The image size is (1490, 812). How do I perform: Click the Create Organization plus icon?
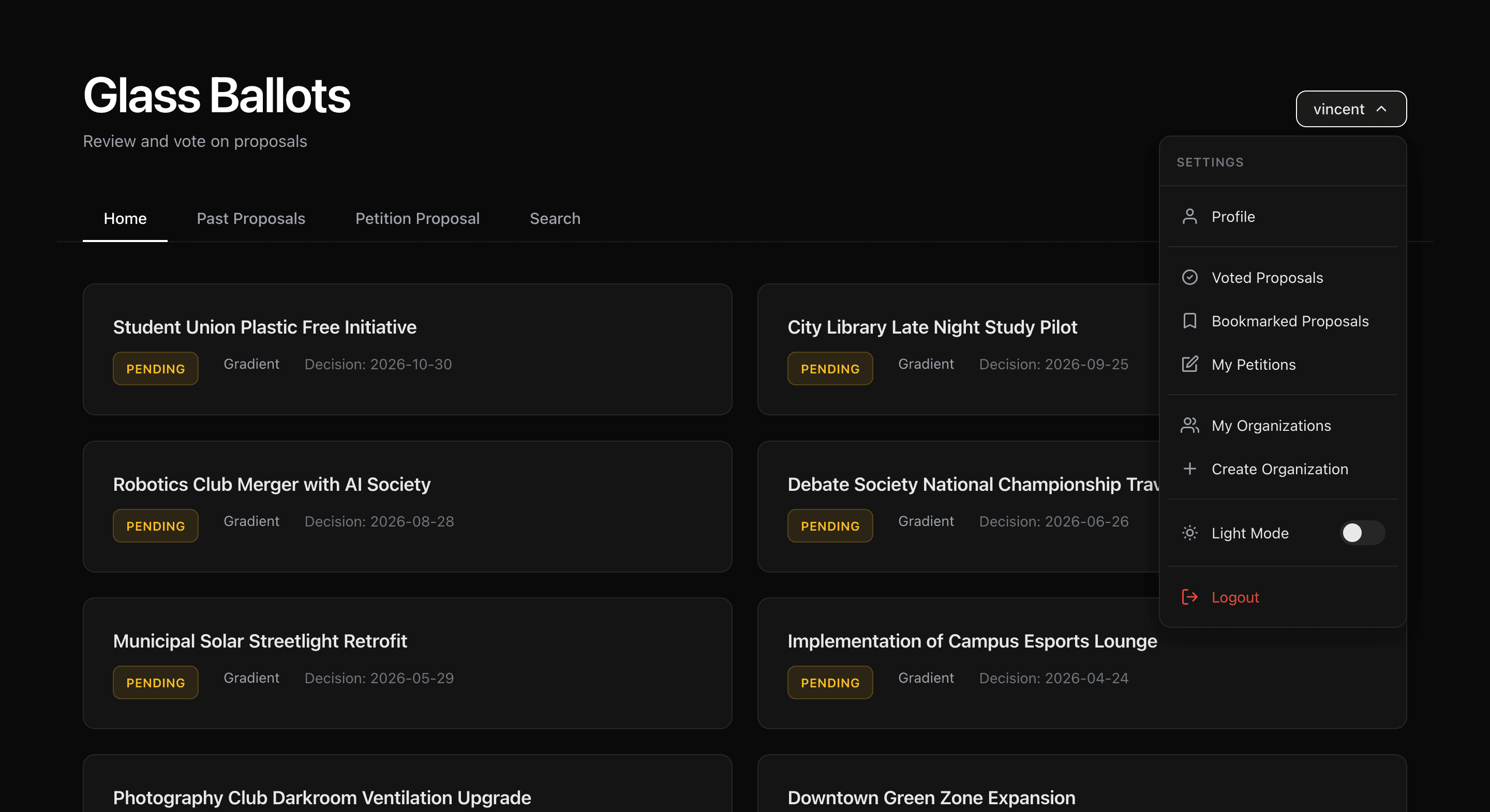[x=1189, y=469]
